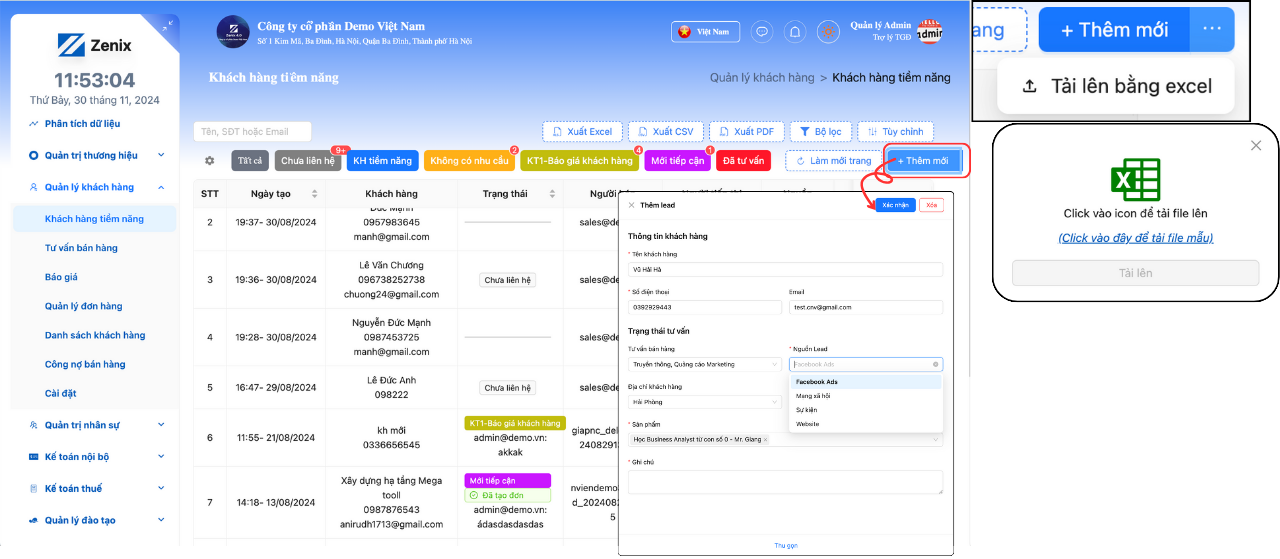Open the three-dots menu beside Thêm mới
Screen dimensions: 1280x559
tap(1212, 29)
